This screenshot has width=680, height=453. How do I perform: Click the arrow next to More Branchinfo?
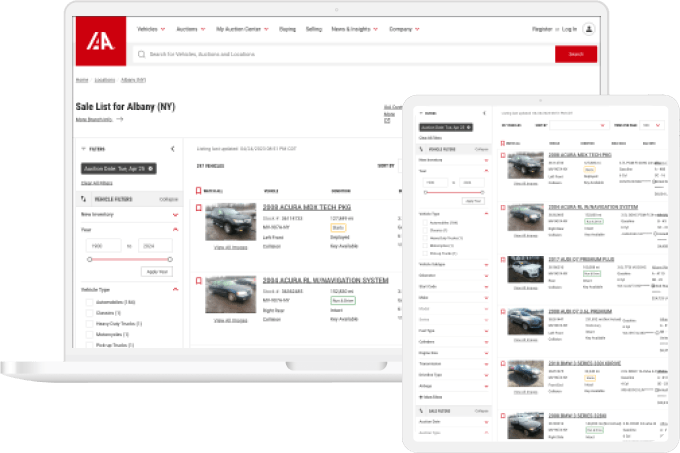[120, 119]
